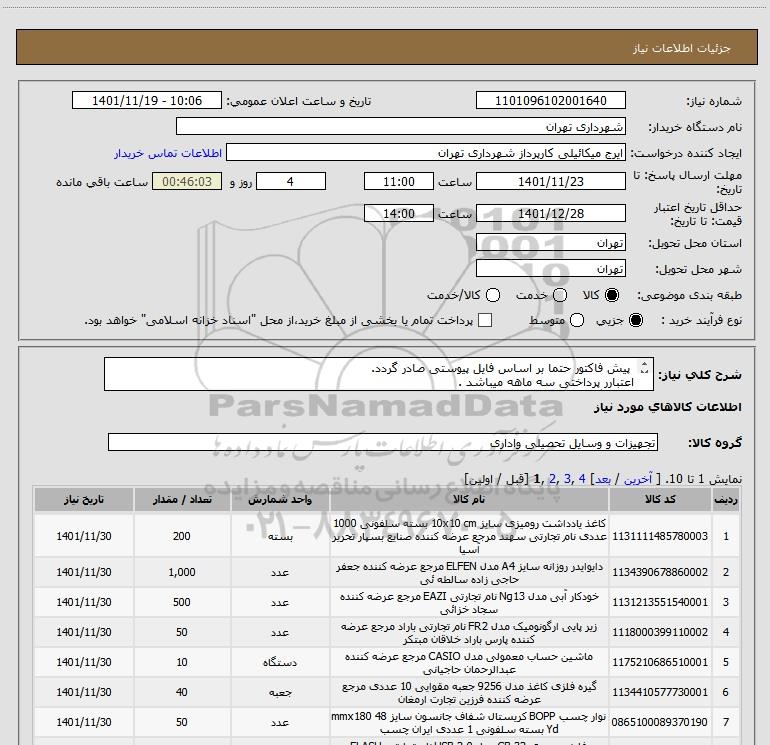Choose the جزیی purchase type radio
Viewport: 770px width, 745px height.
[x=635, y=321]
